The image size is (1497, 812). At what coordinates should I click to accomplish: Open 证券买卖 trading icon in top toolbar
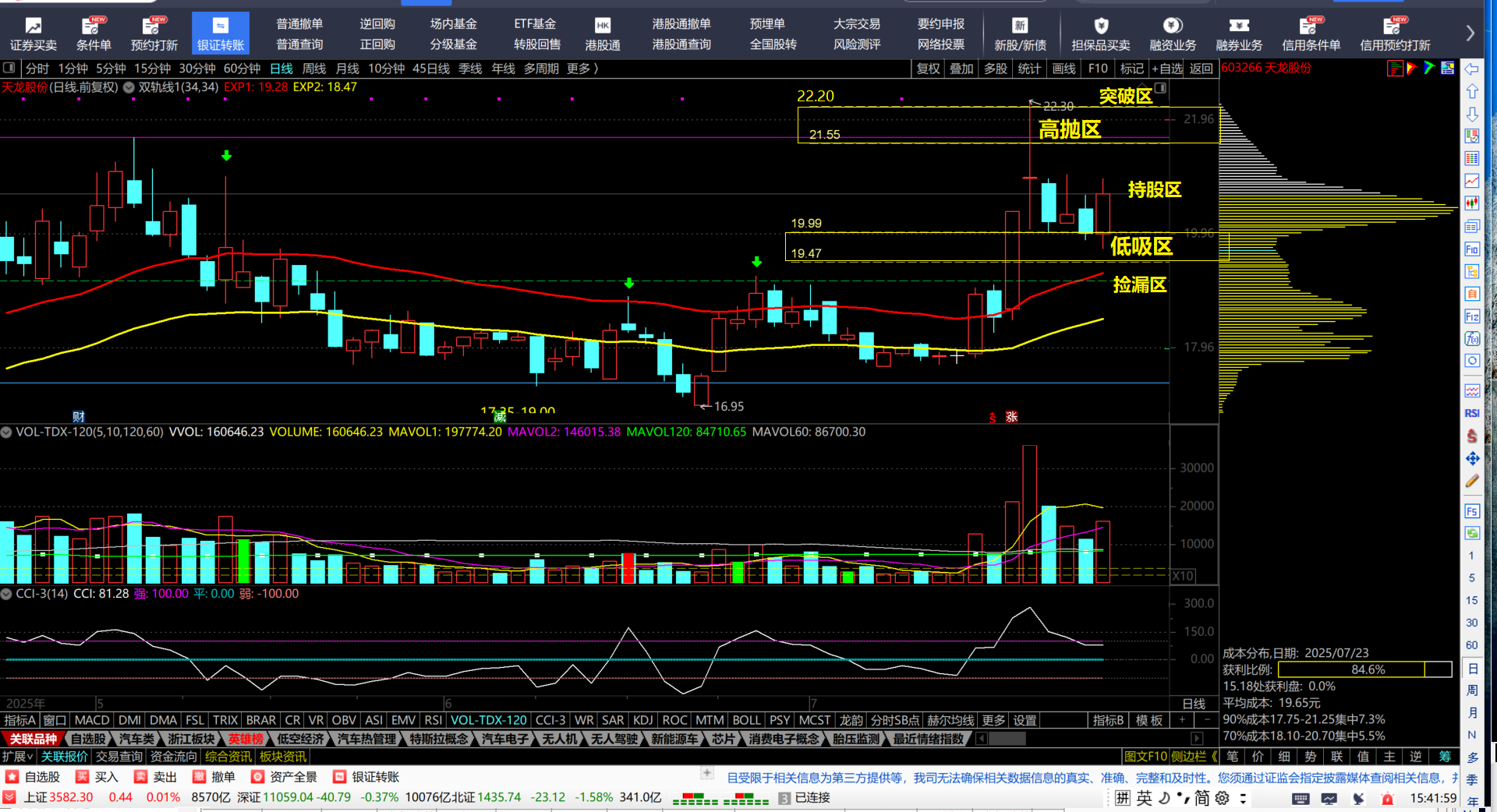34,34
